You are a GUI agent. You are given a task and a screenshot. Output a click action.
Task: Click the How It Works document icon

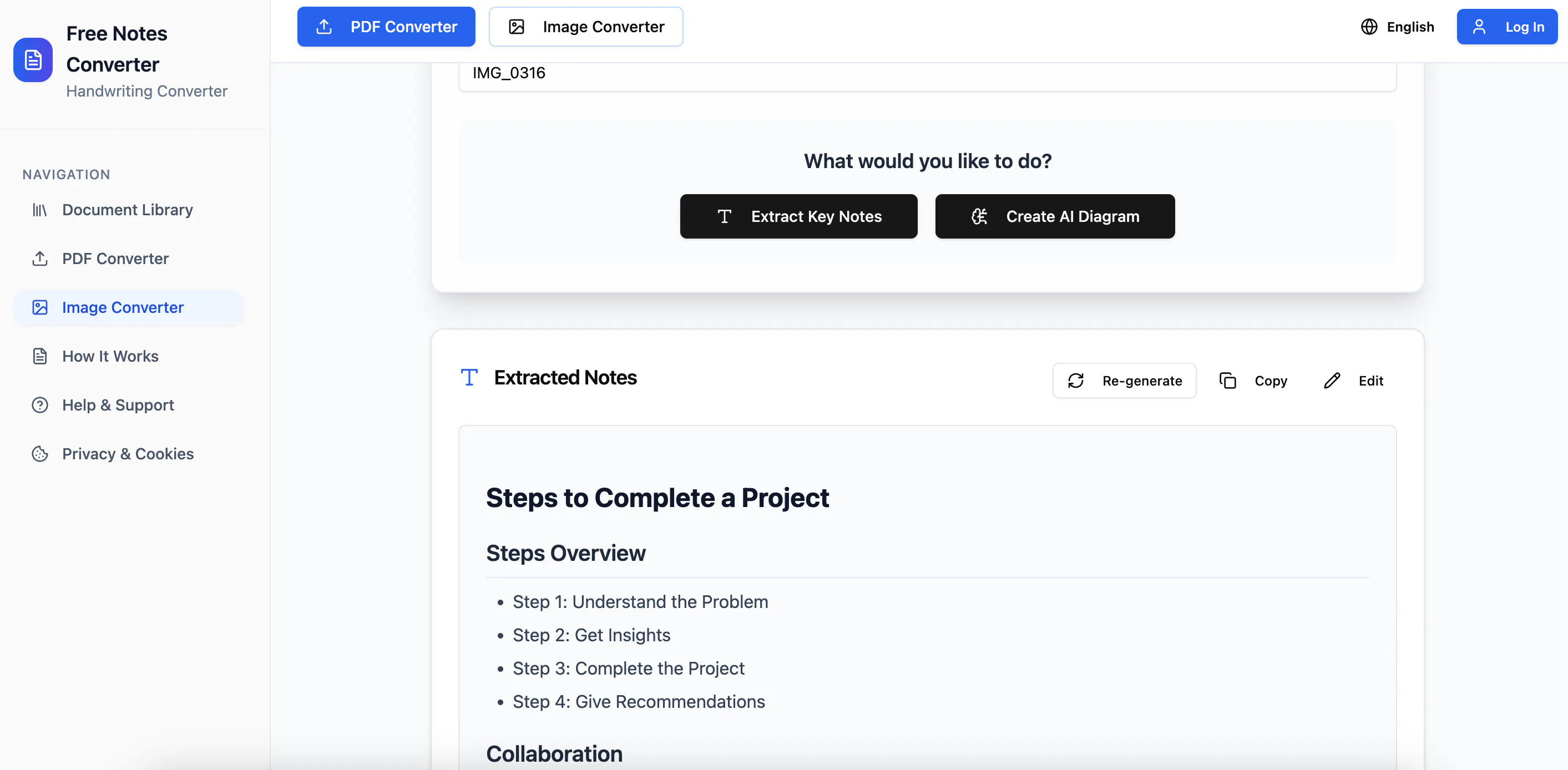pos(39,356)
